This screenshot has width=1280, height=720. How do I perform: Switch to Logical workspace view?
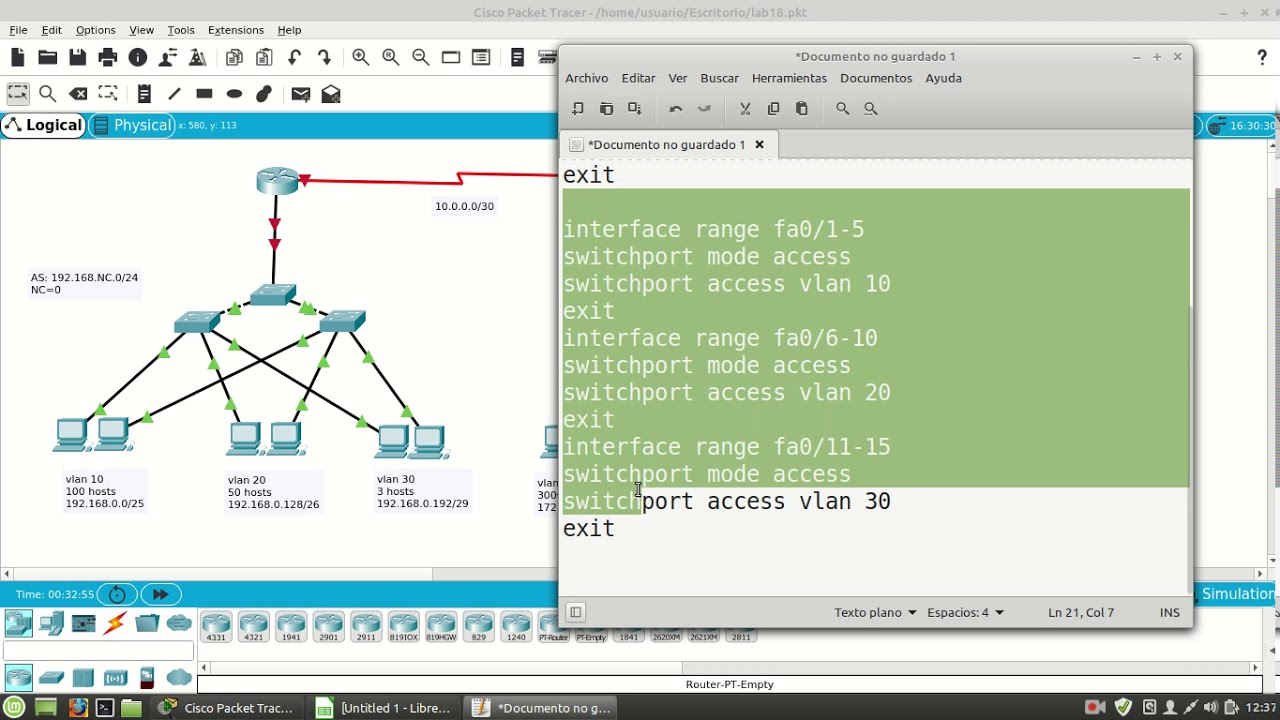pos(44,125)
